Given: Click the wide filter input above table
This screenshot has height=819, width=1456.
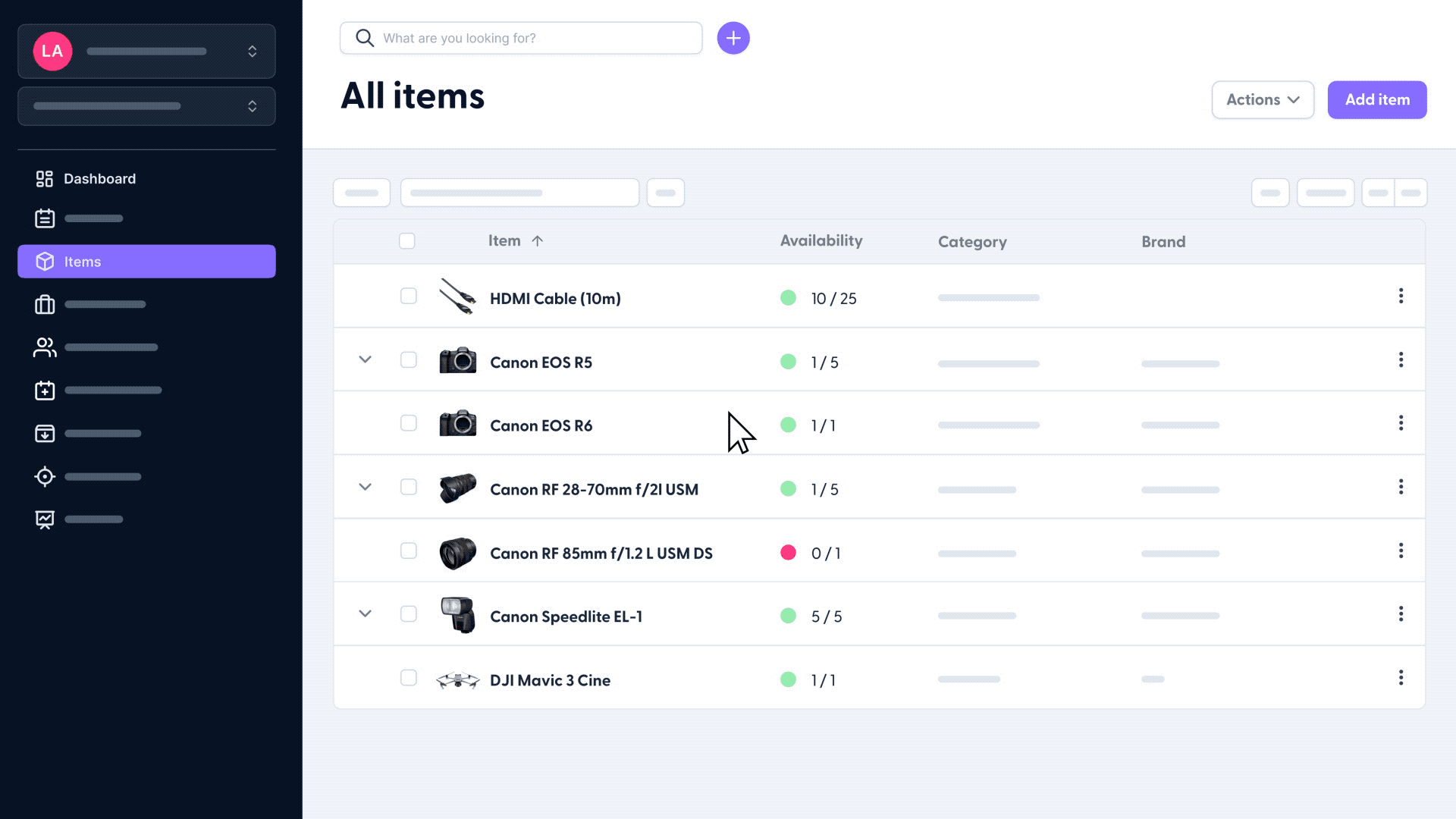Looking at the screenshot, I should coord(519,193).
